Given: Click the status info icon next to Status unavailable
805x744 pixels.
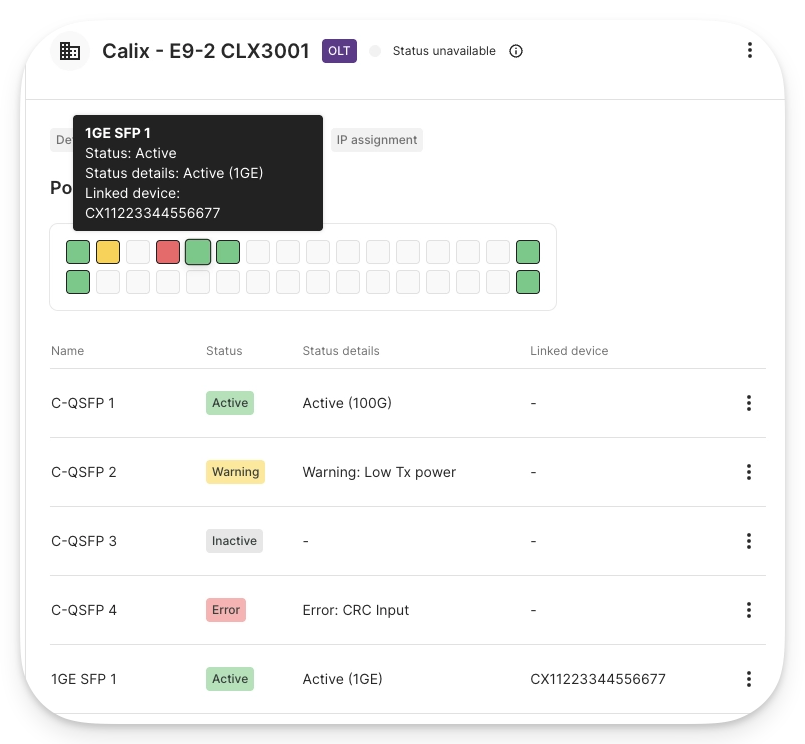Looking at the screenshot, I should pyautogui.click(x=516, y=51).
